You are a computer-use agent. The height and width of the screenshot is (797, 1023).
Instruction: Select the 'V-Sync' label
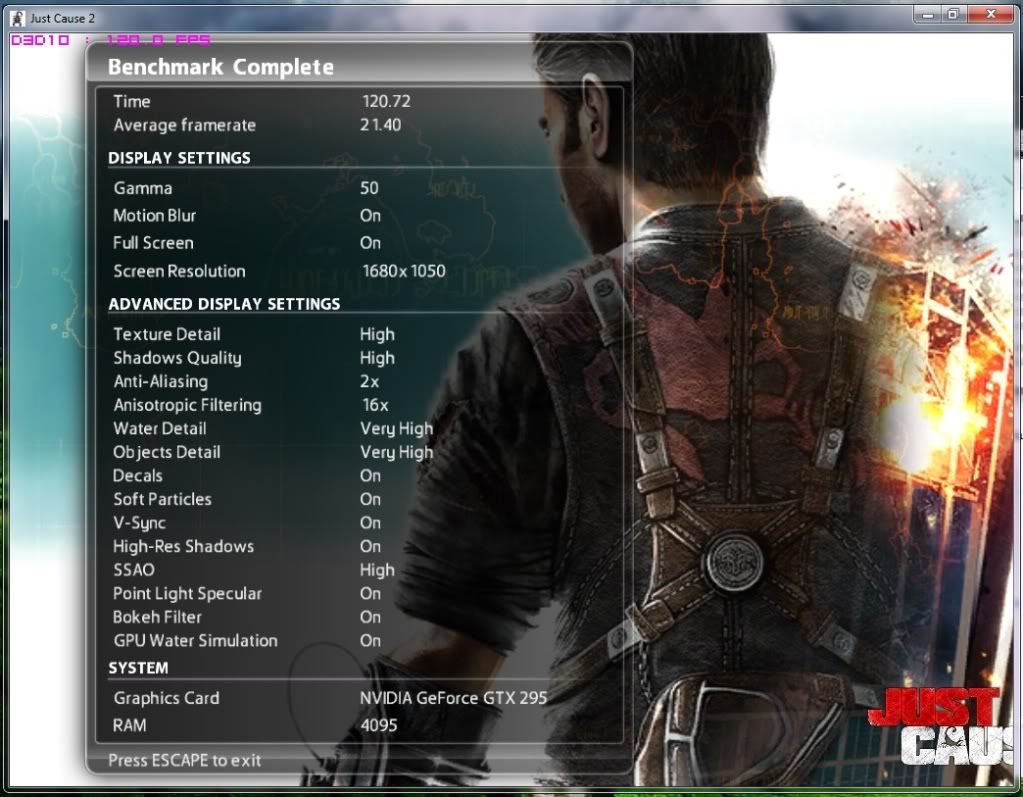(140, 523)
